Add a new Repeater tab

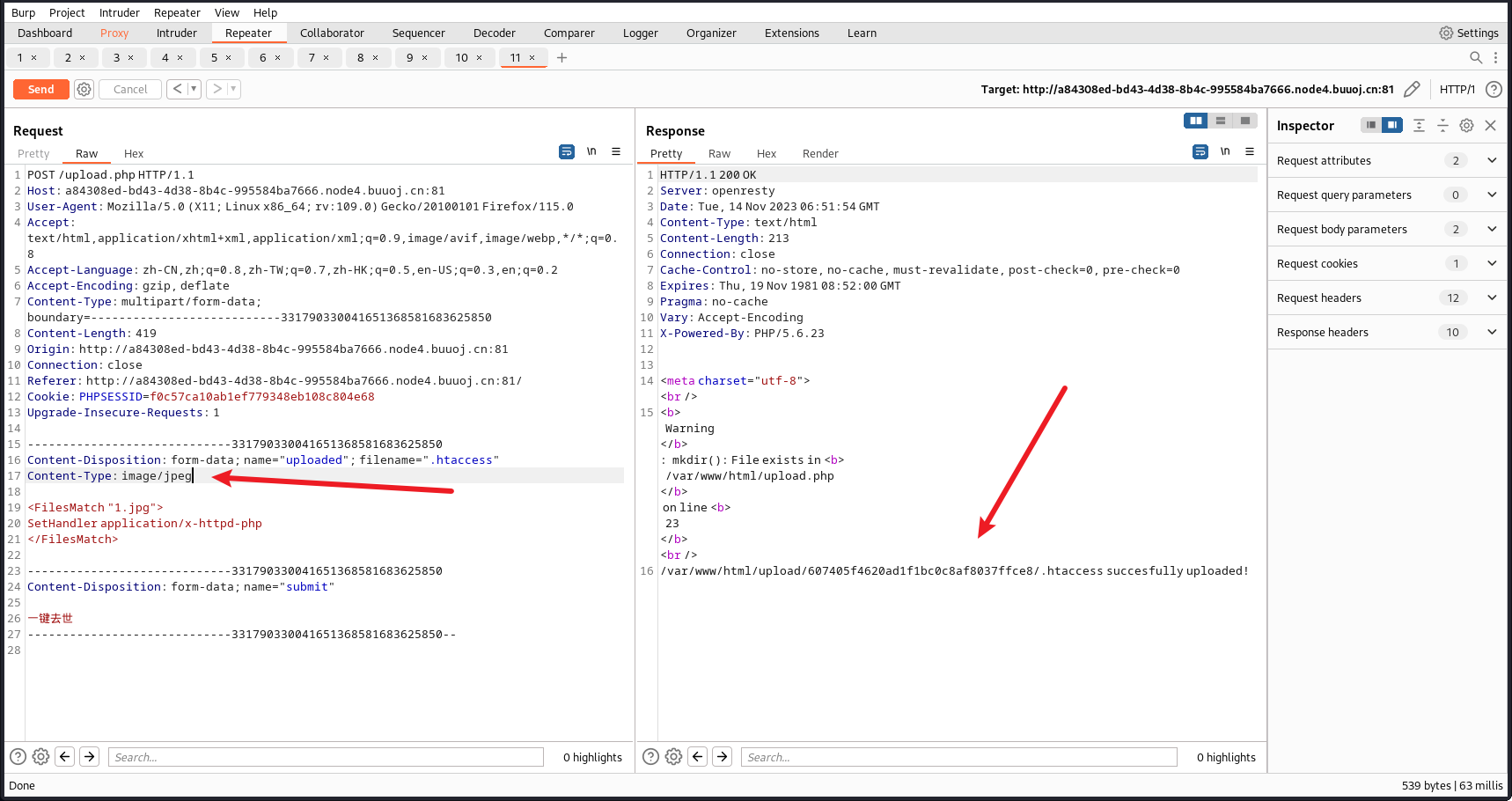click(x=562, y=58)
